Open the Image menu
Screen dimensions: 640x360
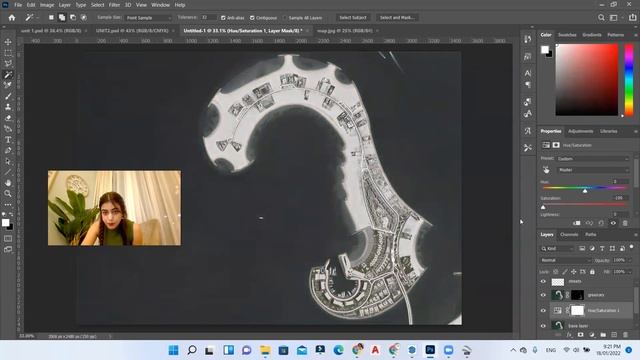(x=47, y=5)
